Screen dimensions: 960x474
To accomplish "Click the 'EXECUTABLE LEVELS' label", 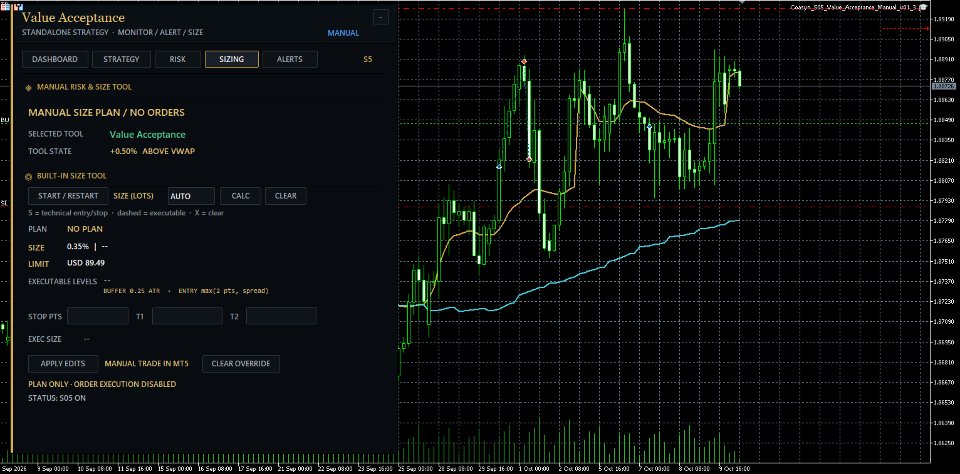I will pos(62,281).
